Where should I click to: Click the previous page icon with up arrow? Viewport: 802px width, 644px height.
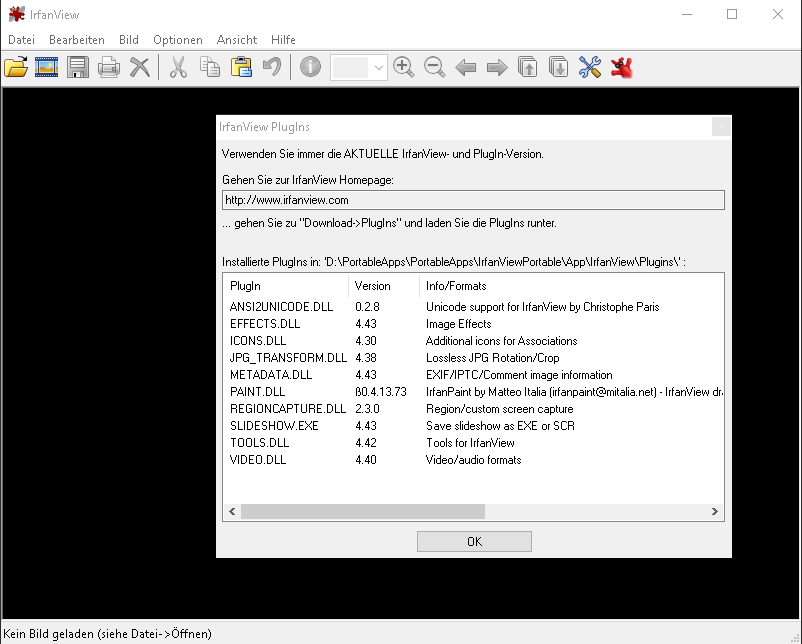527,68
